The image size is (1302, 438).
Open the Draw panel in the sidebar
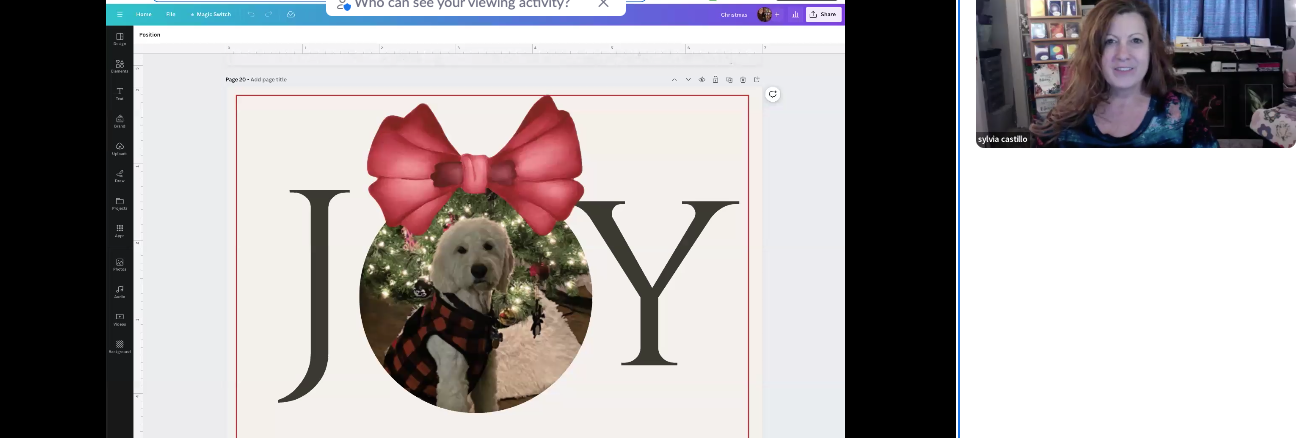[120, 176]
